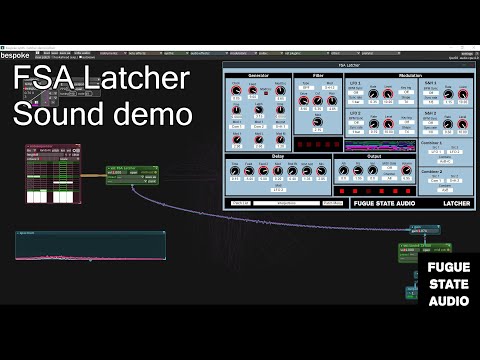Click the modulation visualizer display in Latcher

(380, 146)
